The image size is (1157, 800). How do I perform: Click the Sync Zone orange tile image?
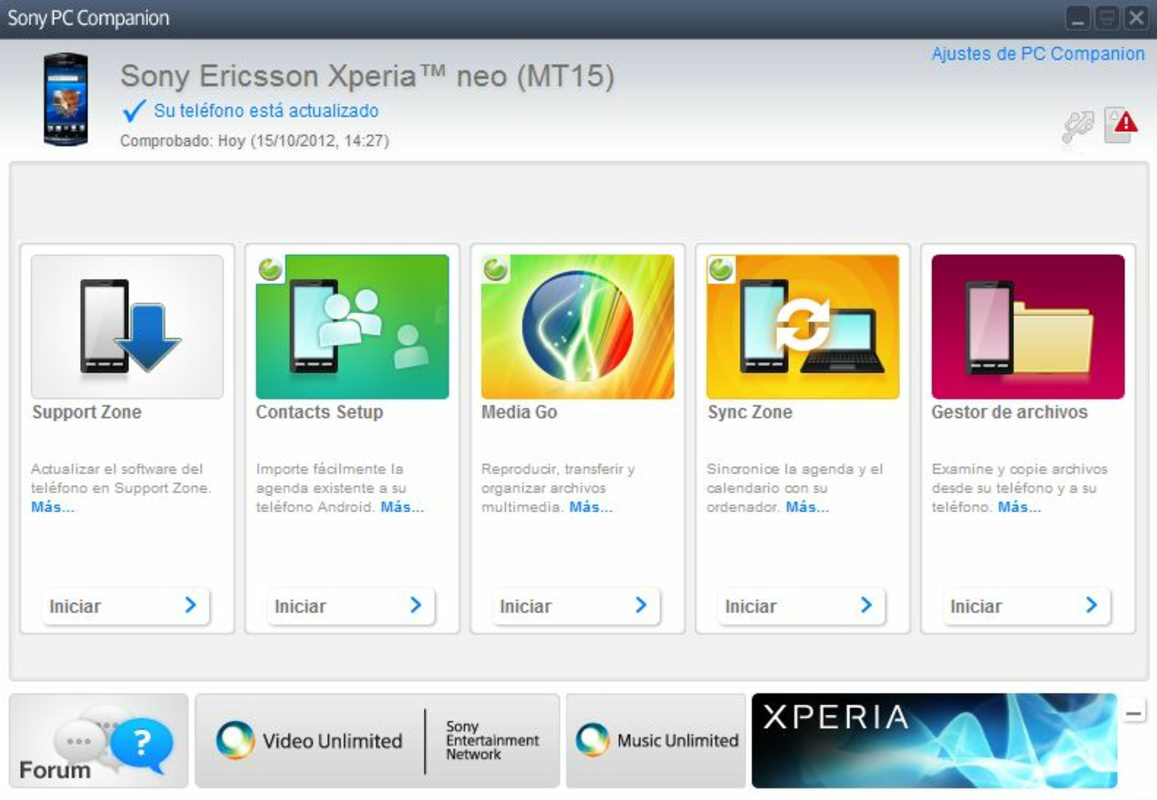[803, 326]
